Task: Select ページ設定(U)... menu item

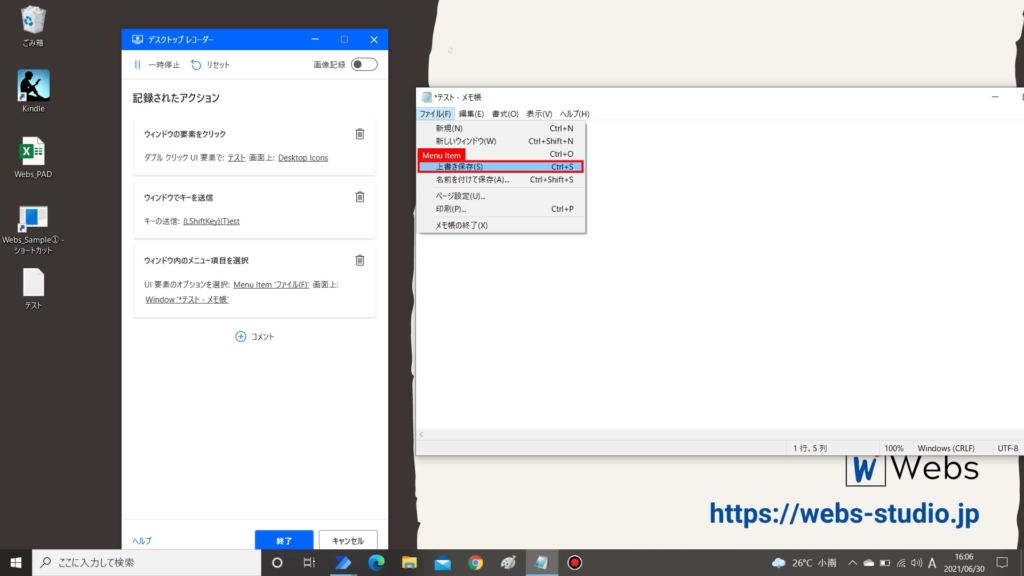Action: (502, 196)
